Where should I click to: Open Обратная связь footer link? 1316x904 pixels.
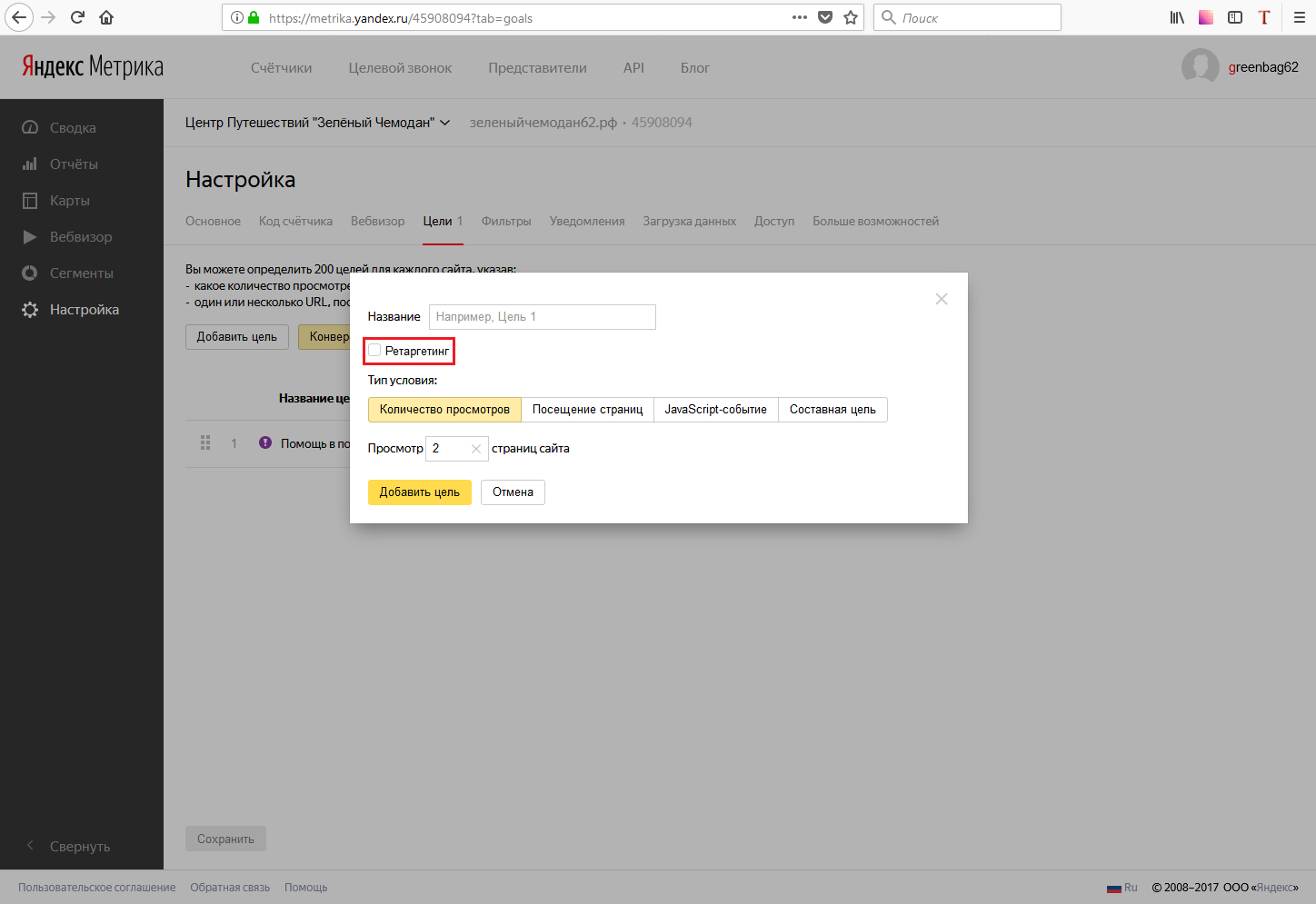[230, 888]
